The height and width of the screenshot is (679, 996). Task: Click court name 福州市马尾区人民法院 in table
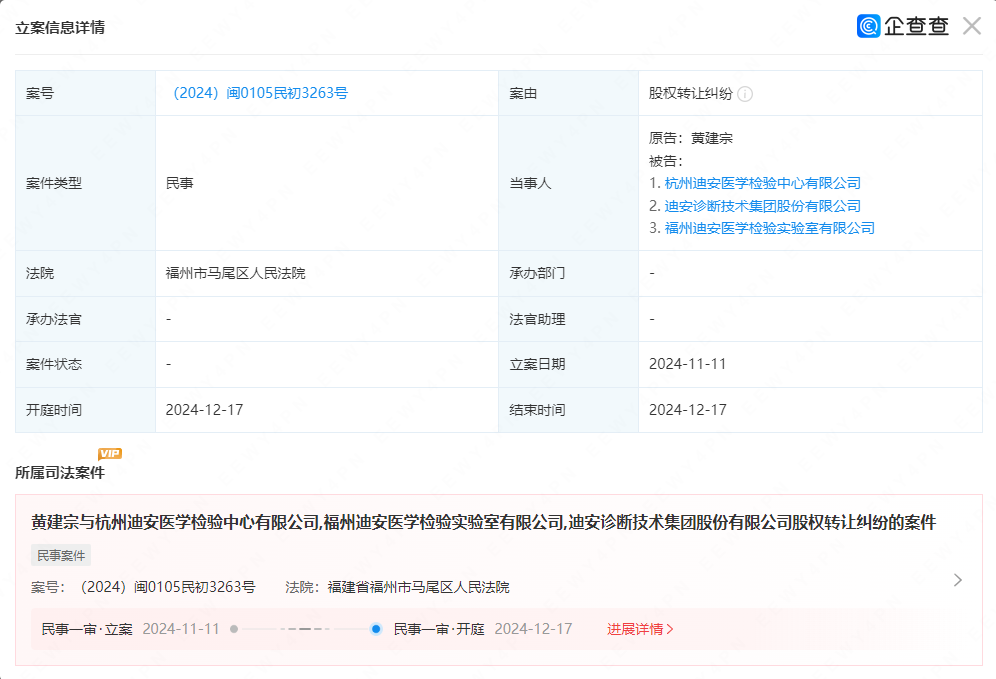235,273
